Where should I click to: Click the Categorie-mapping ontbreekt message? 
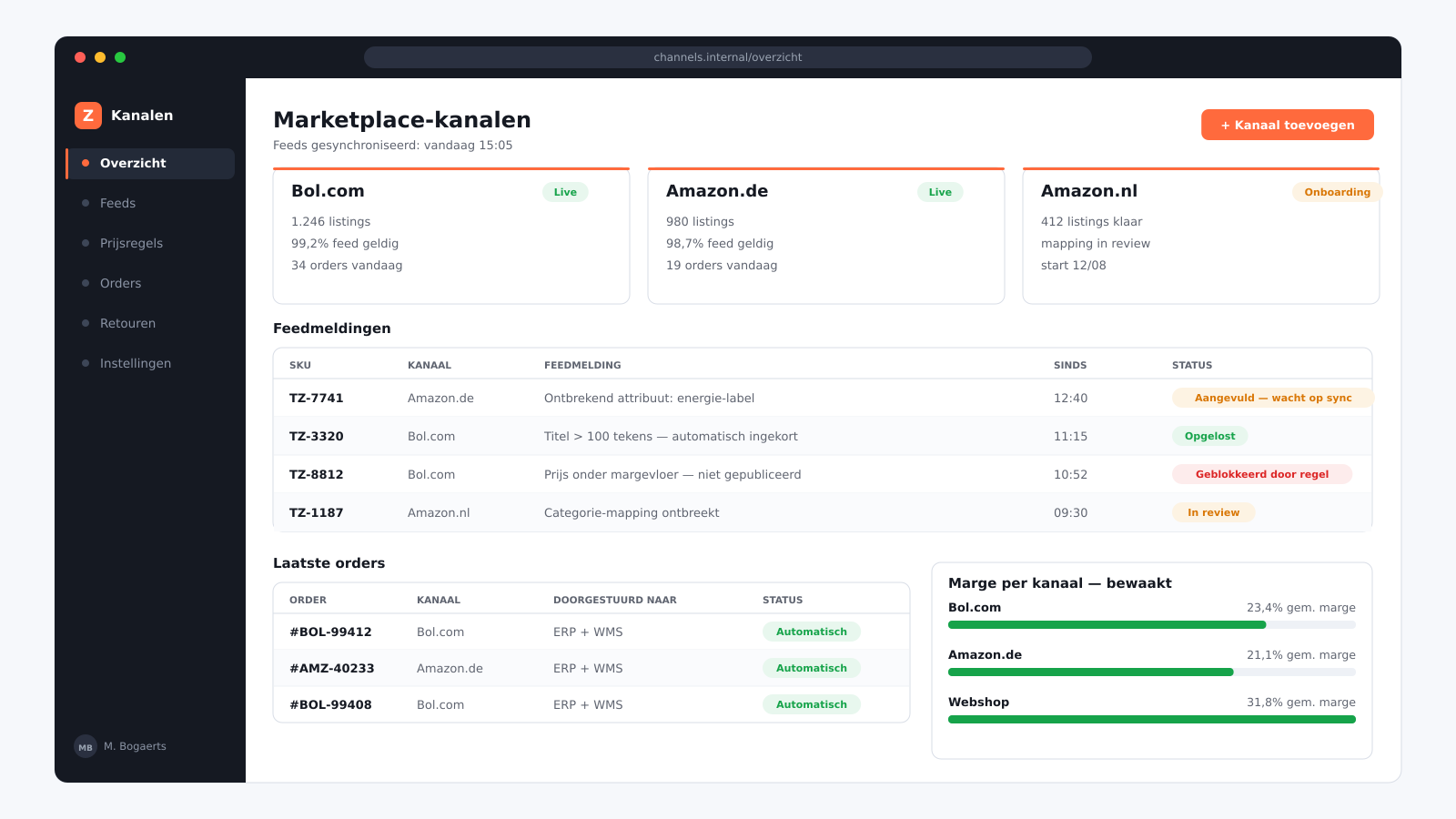(632, 513)
